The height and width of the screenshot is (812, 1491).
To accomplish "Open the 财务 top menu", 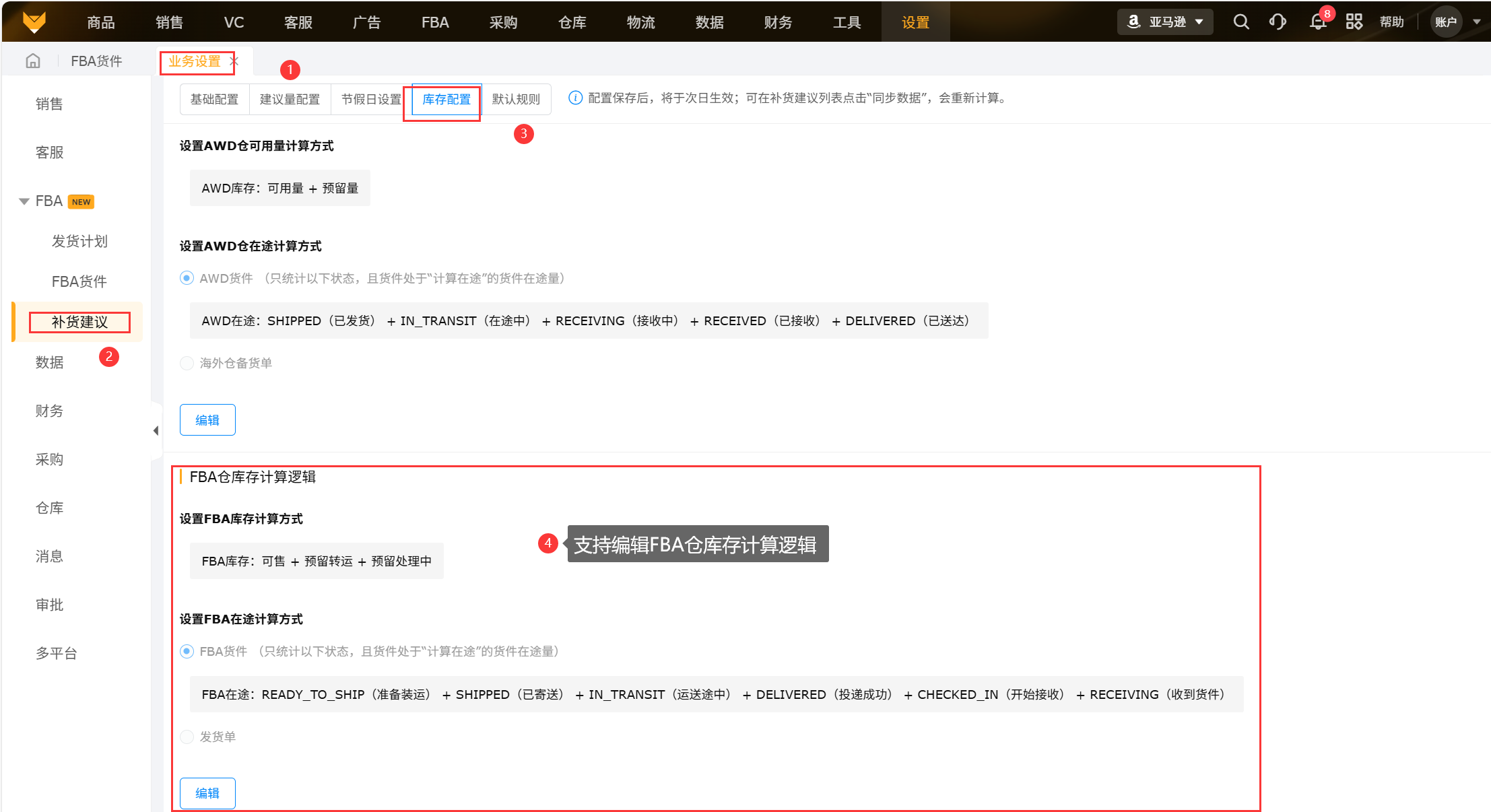I will pyautogui.click(x=778, y=22).
